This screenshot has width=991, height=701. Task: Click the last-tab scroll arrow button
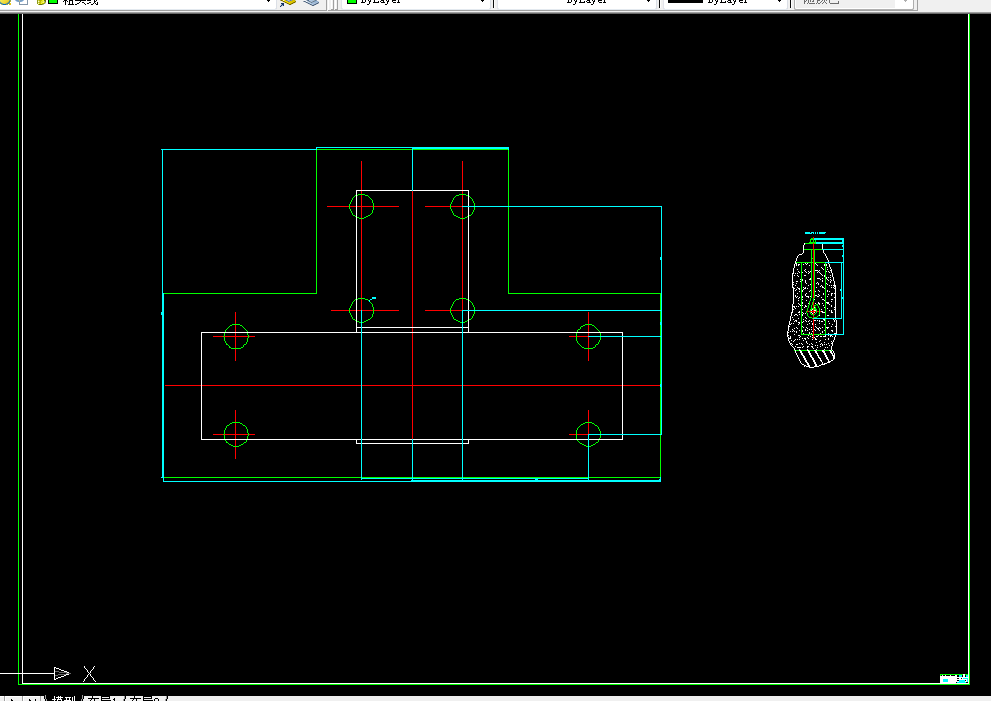[30, 699]
